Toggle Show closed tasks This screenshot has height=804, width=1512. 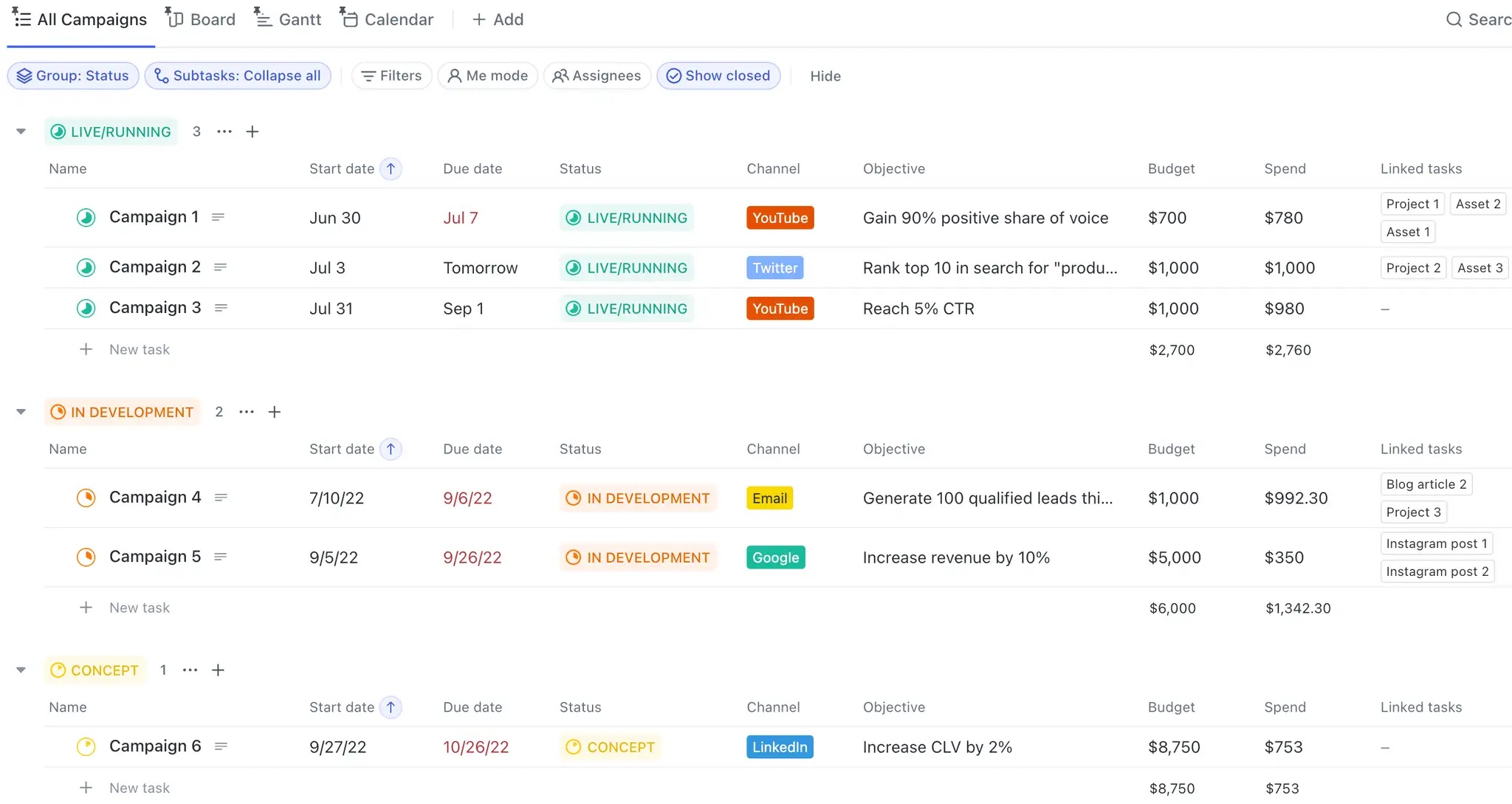point(718,75)
